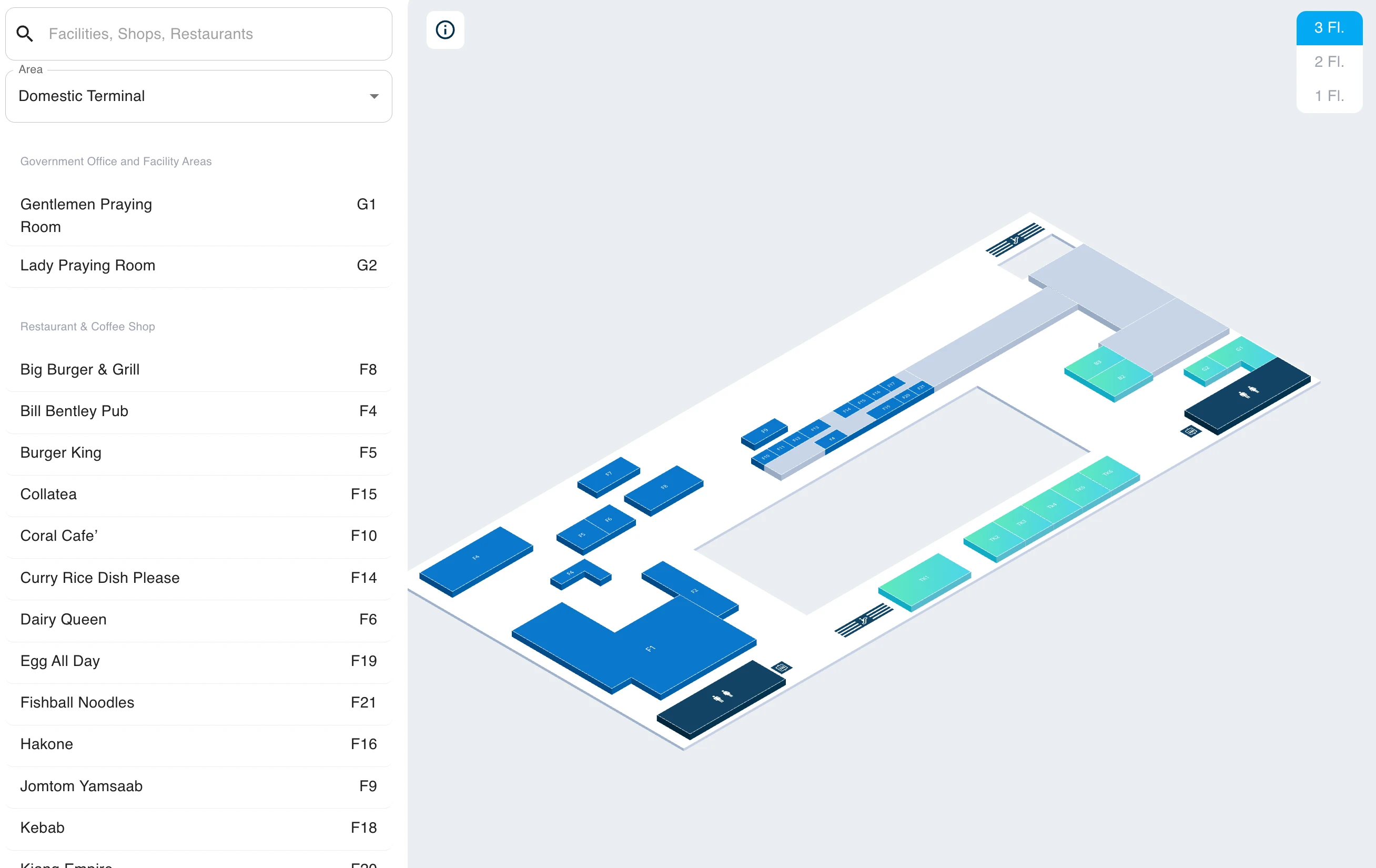Click the escalator icon near TK1

(x=864, y=621)
